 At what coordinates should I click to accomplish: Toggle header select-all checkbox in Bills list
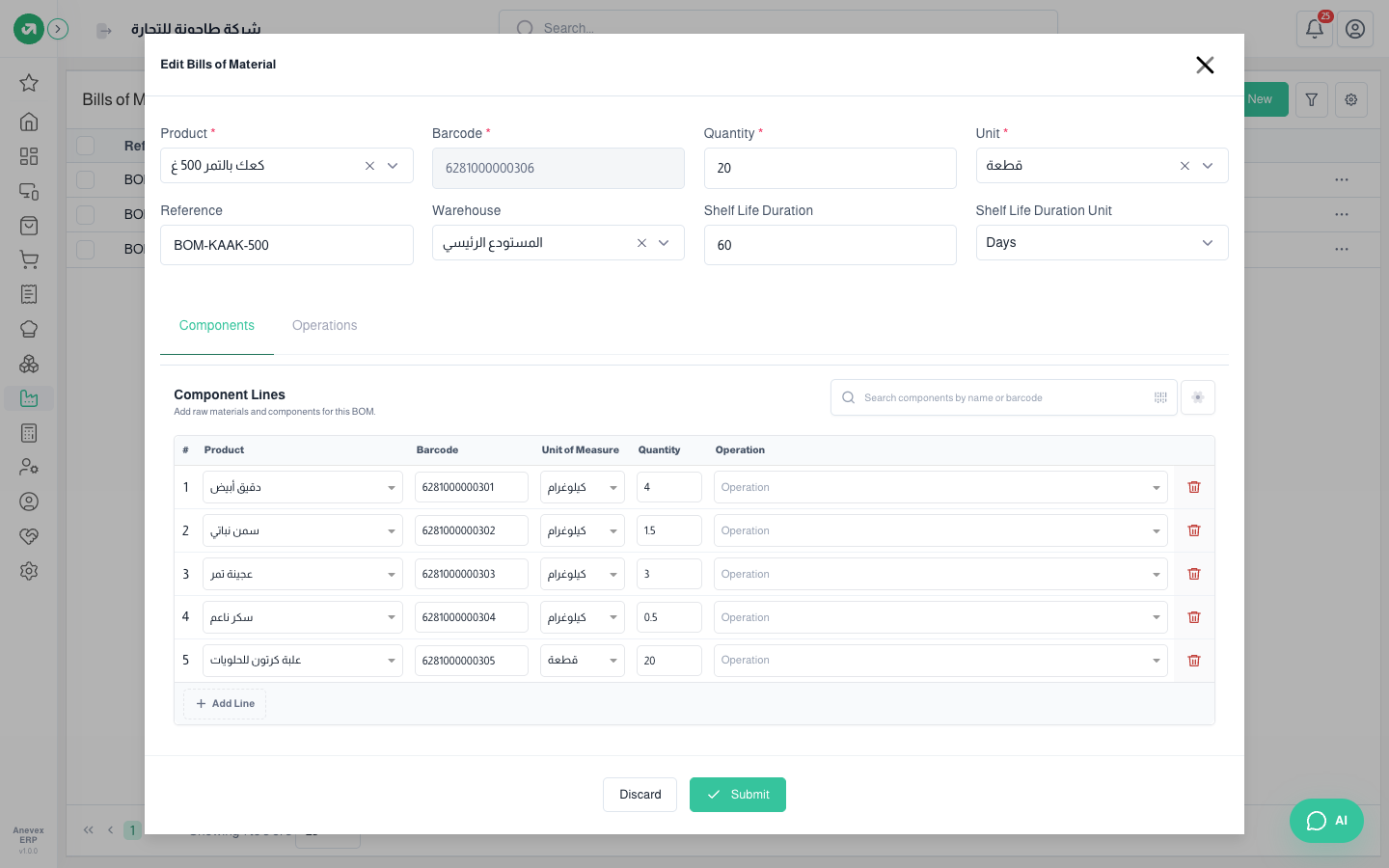tap(86, 146)
